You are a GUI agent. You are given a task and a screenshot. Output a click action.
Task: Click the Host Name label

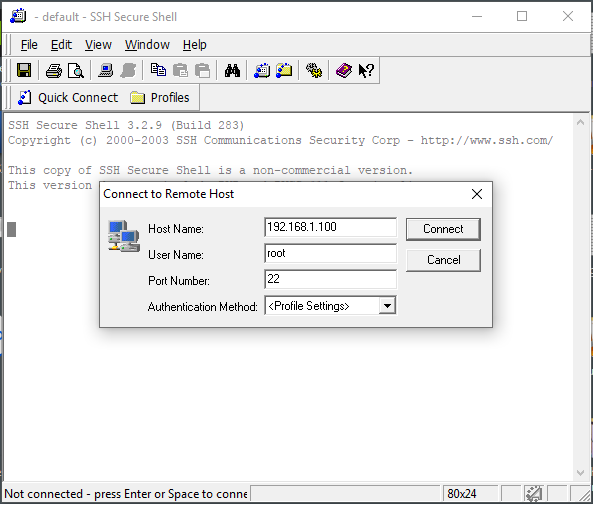pos(176,229)
